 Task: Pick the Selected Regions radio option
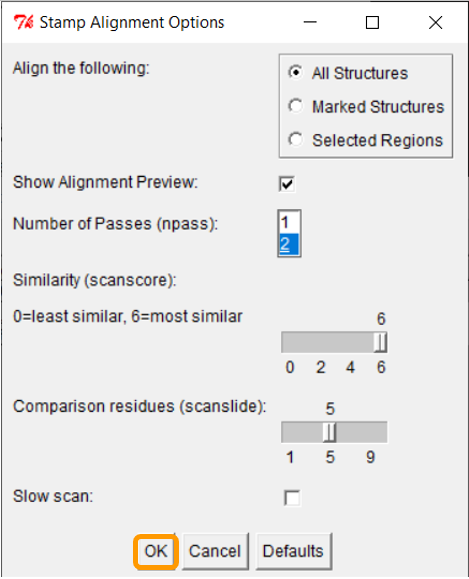(x=295, y=140)
